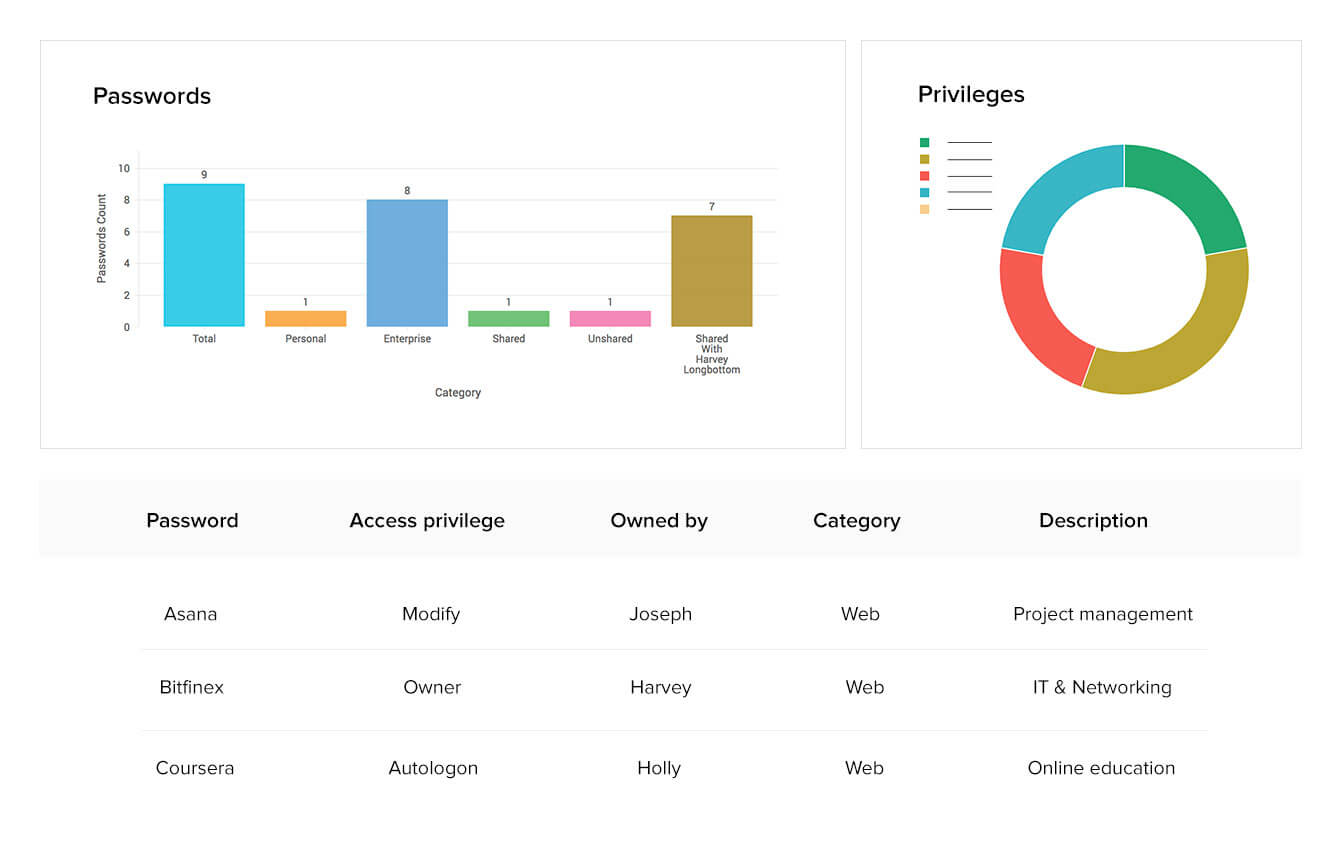Sort by Password column header

pyautogui.click(x=192, y=521)
